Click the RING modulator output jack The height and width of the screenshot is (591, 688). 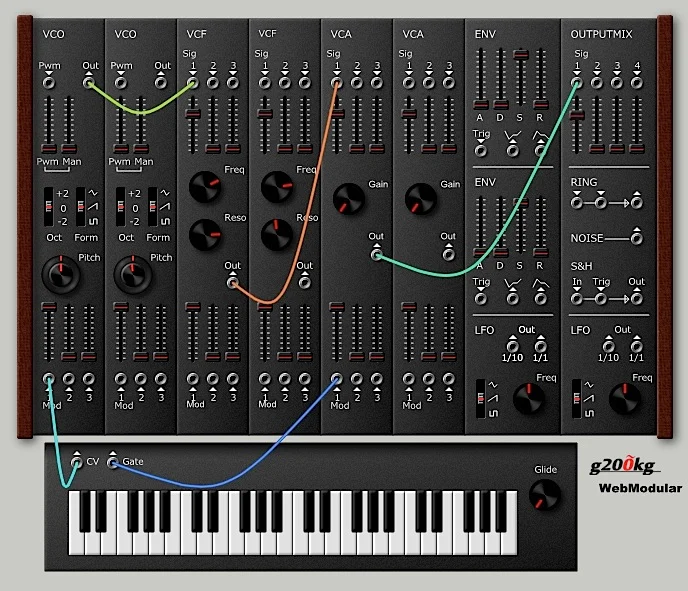[637, 203]
